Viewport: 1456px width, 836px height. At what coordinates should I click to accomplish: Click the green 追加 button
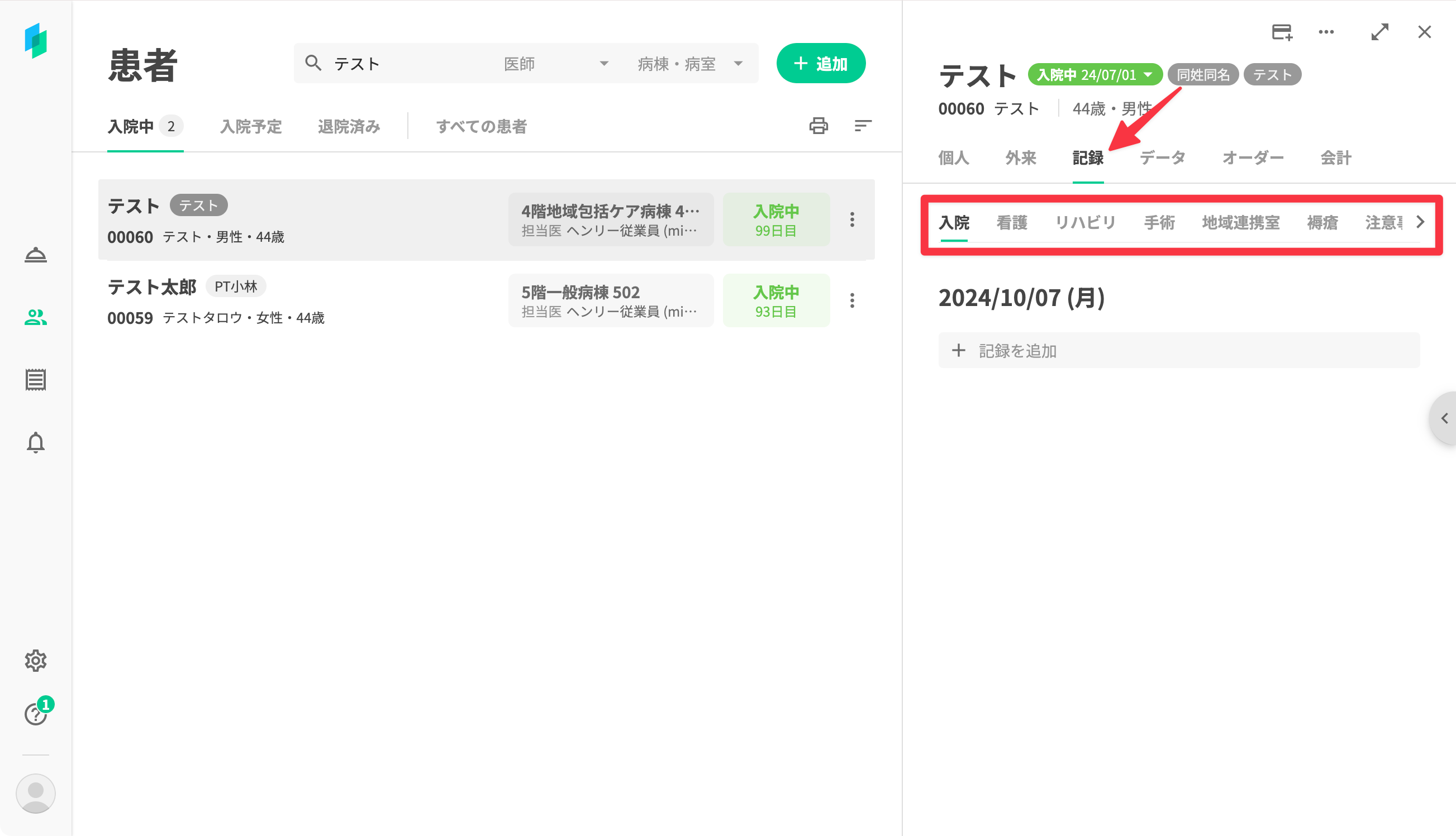[x=821, y=64]
